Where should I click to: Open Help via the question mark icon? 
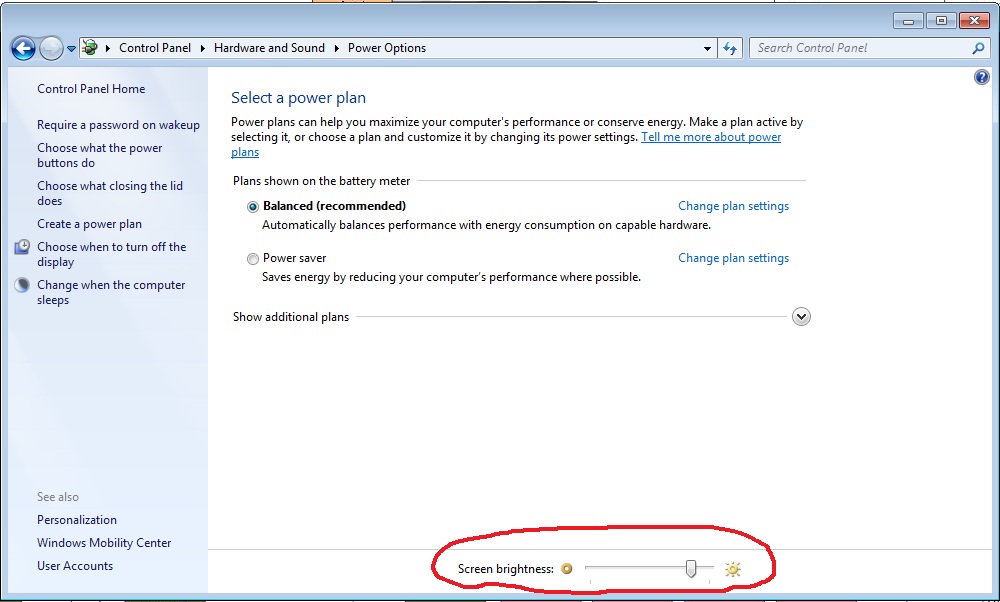tap(981, 77)
